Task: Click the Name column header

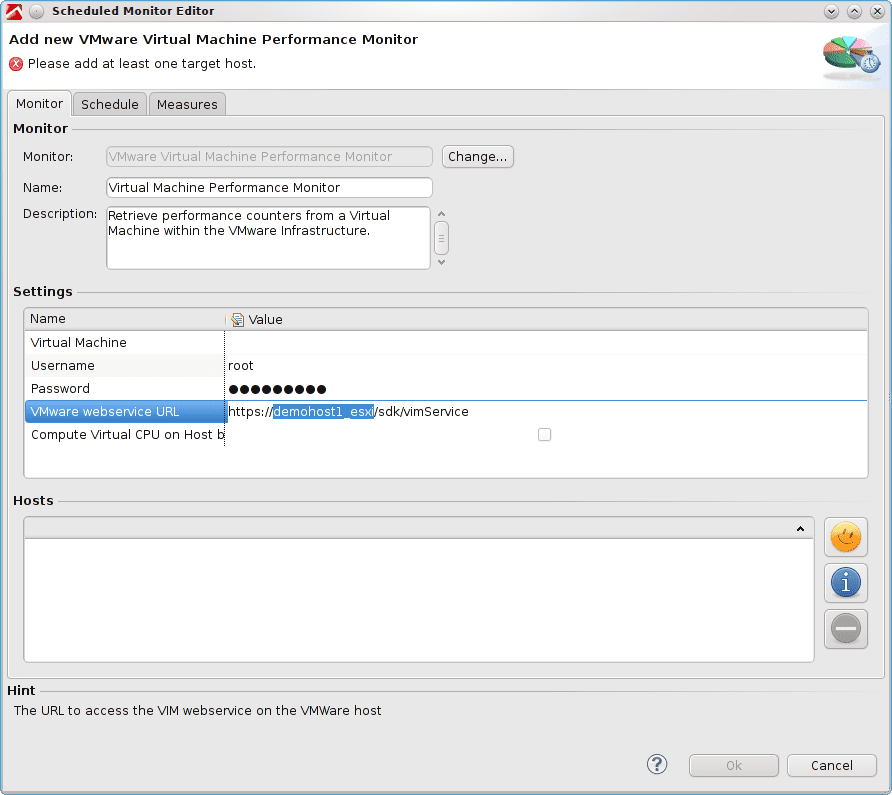Action: coord(125,319)
